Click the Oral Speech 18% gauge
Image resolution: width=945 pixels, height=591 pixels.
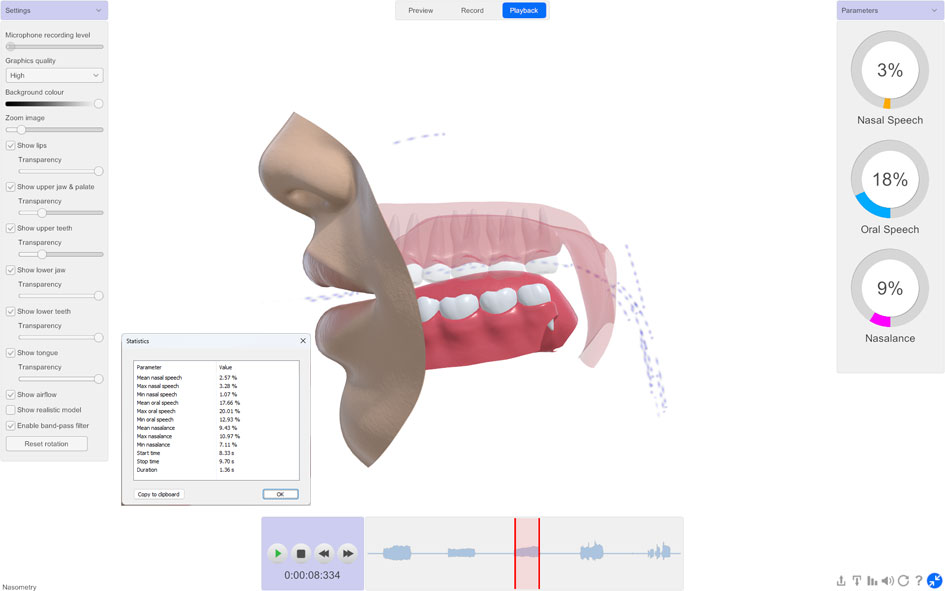(x=890, y=179)
